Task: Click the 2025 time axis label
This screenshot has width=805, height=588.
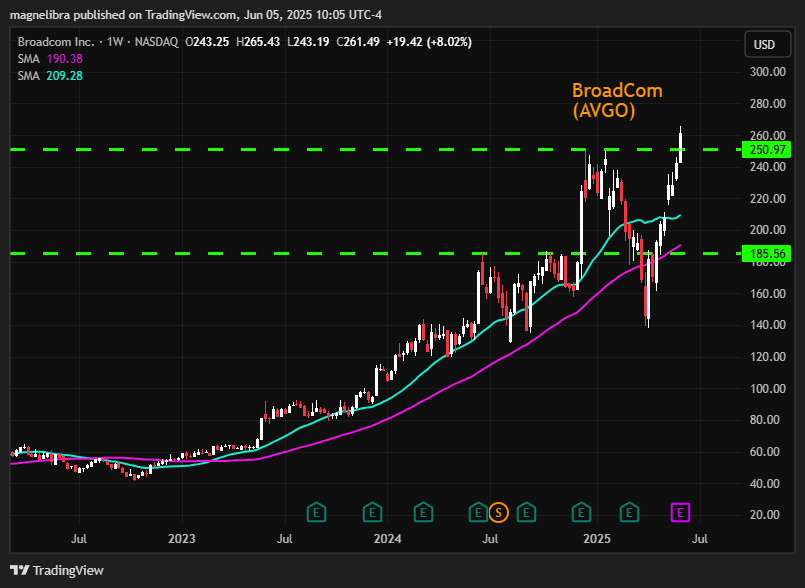Action: (597, 539)
